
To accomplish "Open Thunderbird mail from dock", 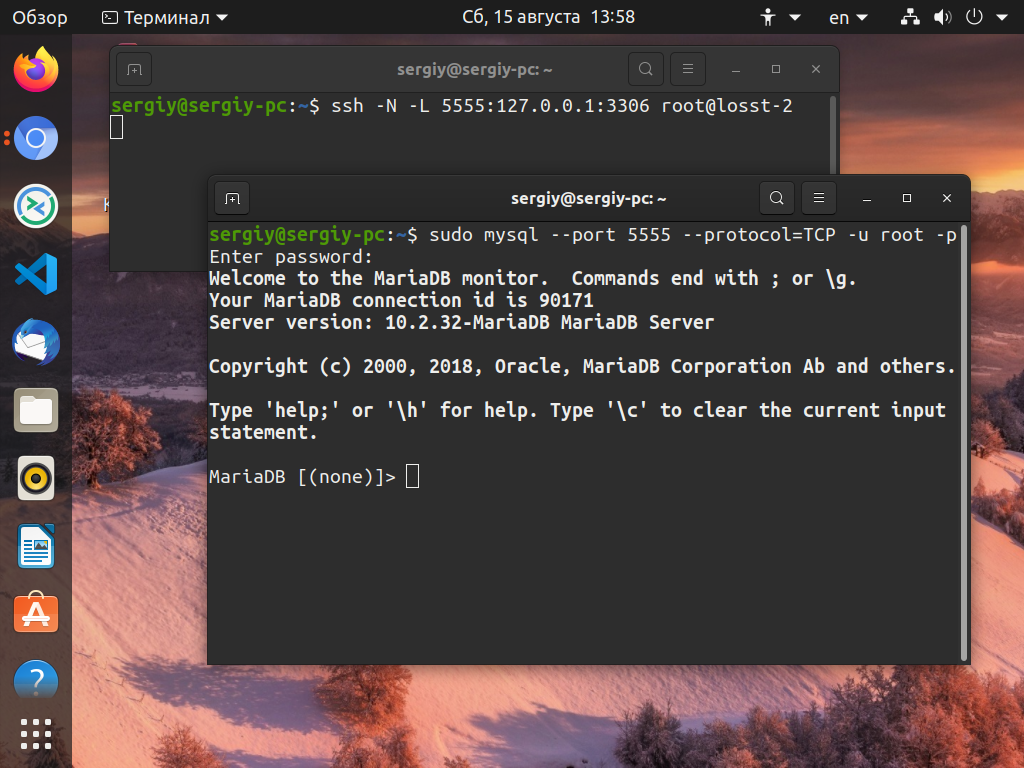I will pyautogui.click(x=36, y=342).
